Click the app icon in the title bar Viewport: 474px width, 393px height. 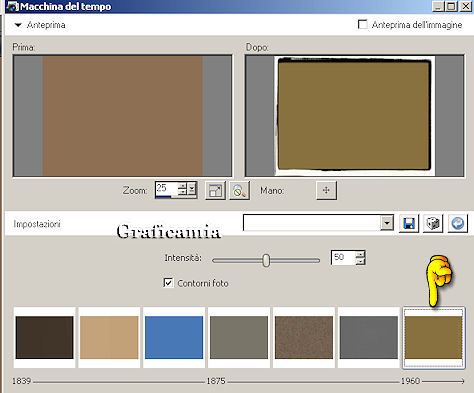(x=12, y=6)
